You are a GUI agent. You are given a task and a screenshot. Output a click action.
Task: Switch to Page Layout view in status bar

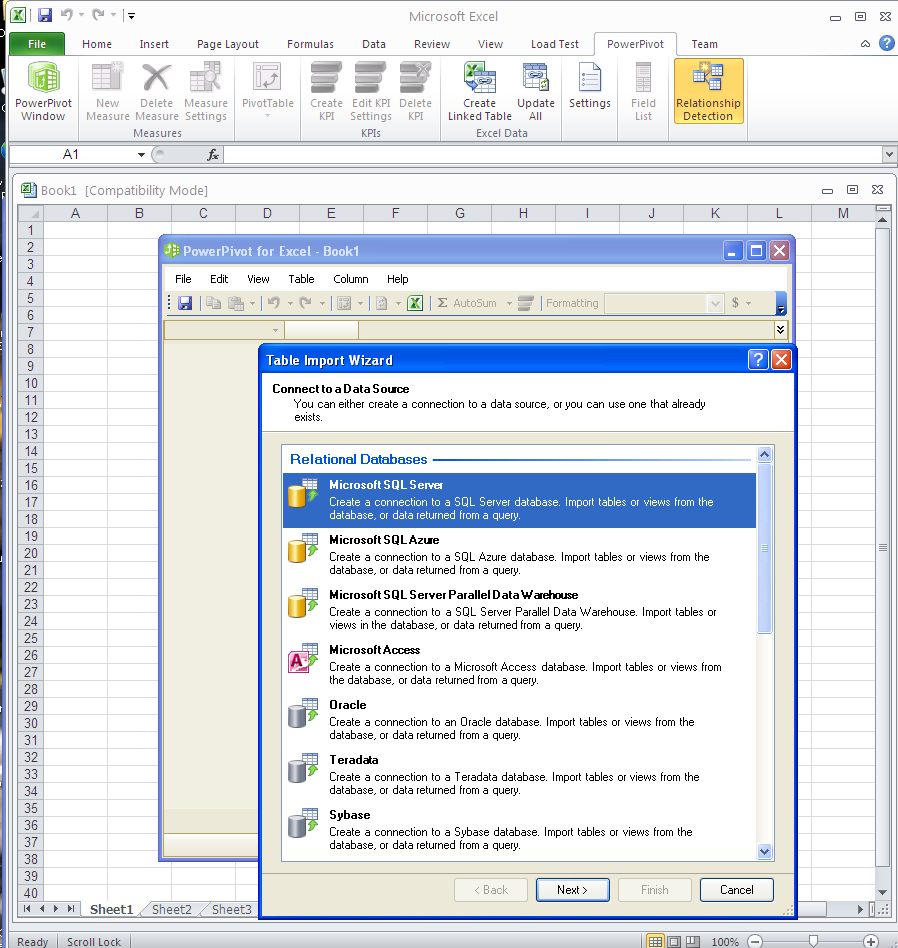[671, 941]
